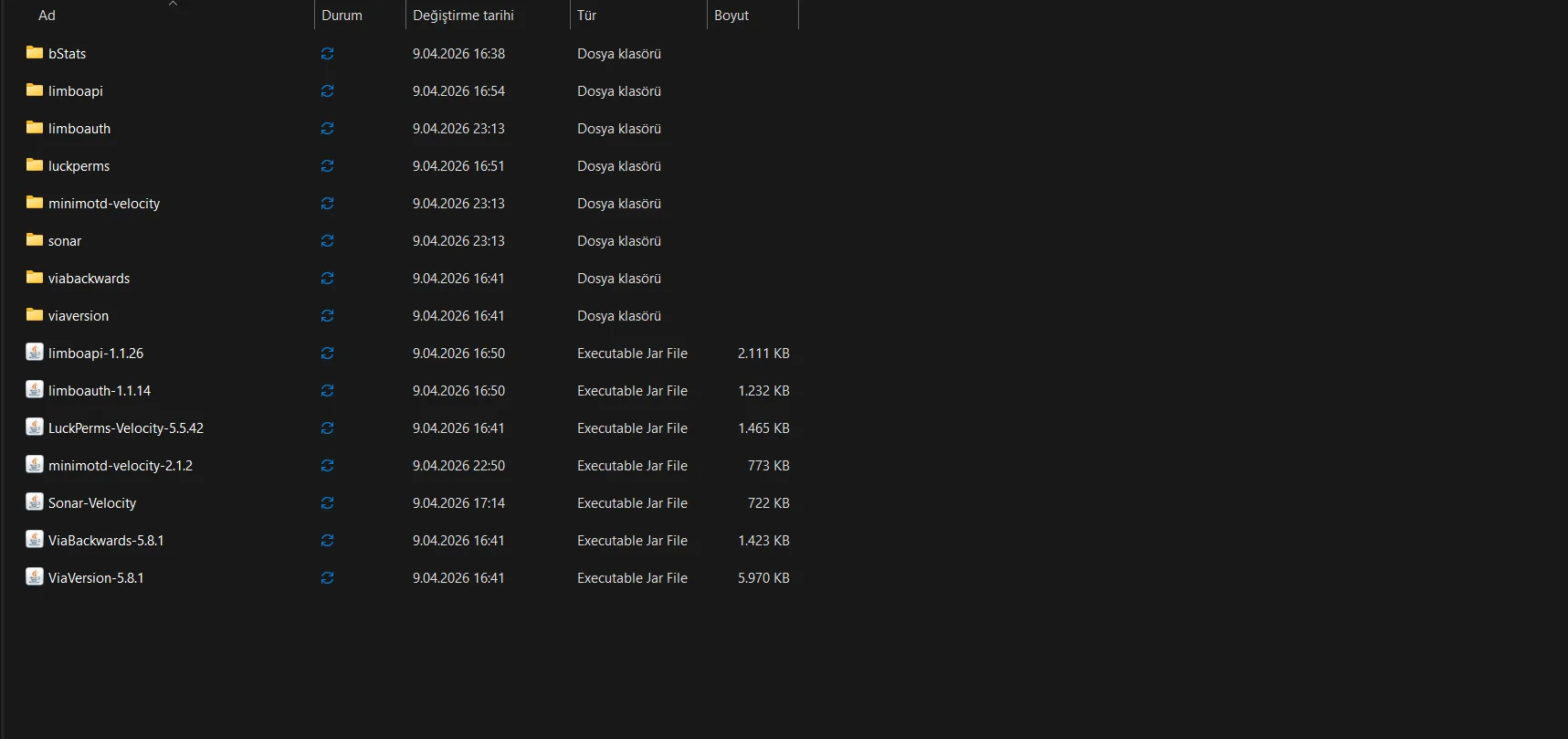1568x739 pixels.
Task: Sort by the Durum column header
Action: tap(342, 16)
